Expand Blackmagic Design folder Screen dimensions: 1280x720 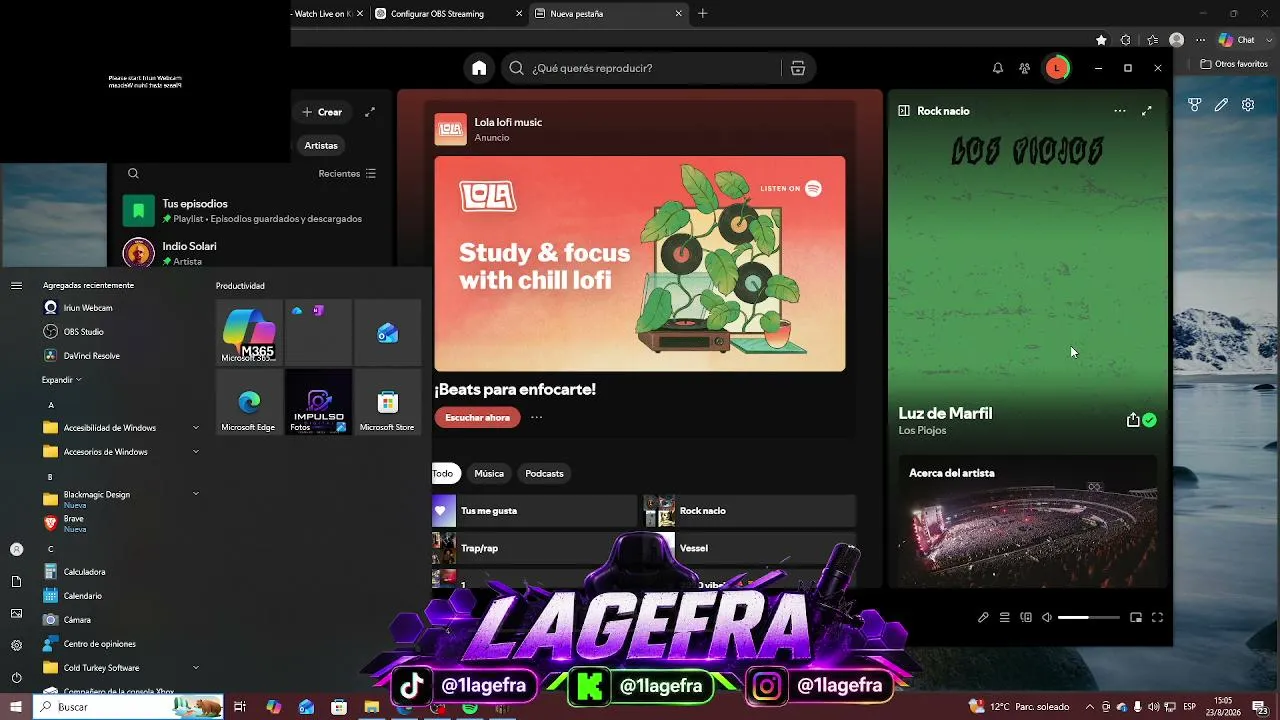[x=121, y=498]
